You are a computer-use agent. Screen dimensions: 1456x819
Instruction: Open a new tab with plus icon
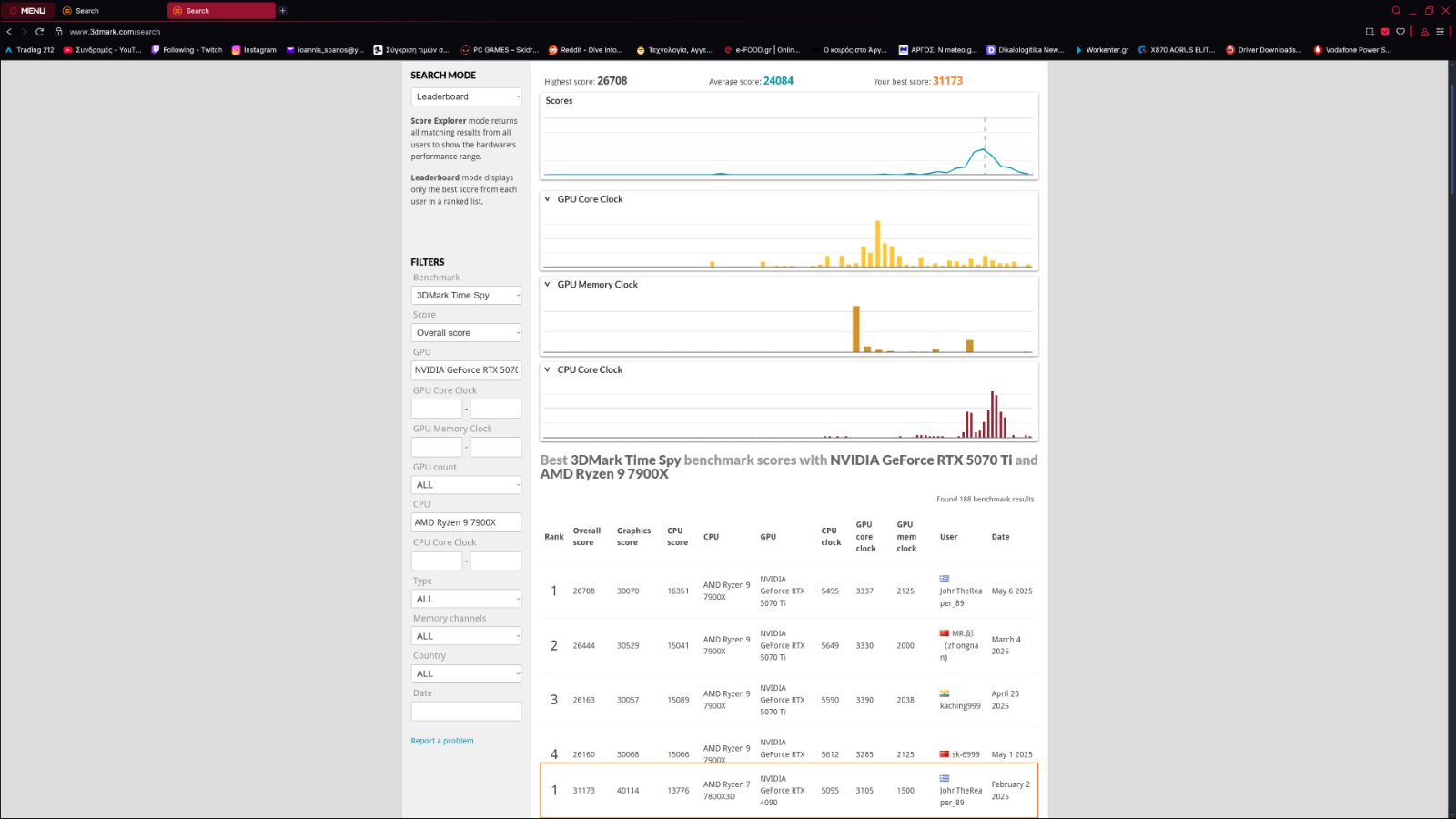tap(283, 11)
